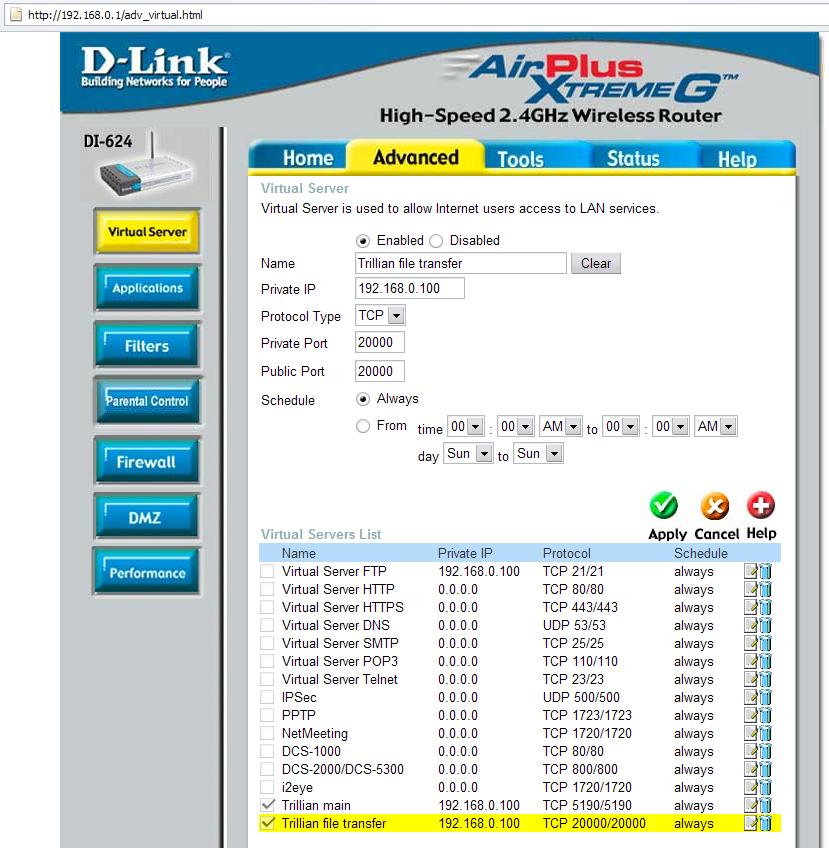Open the Performance section

click(147, 572)
